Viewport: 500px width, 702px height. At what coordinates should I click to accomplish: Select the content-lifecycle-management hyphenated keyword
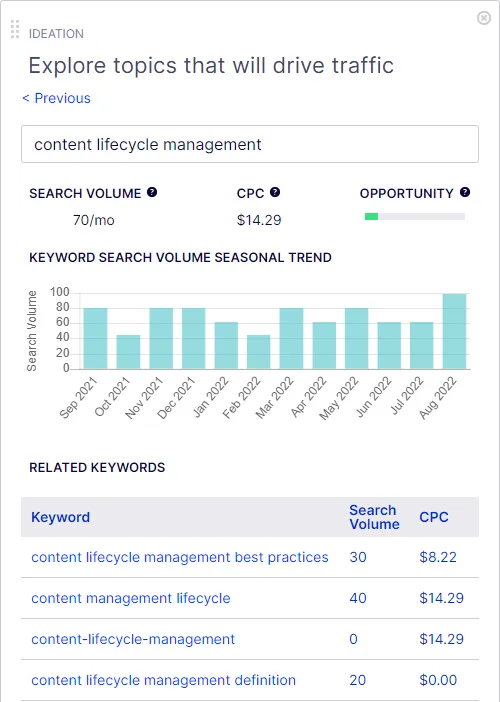tap(133, 639)
